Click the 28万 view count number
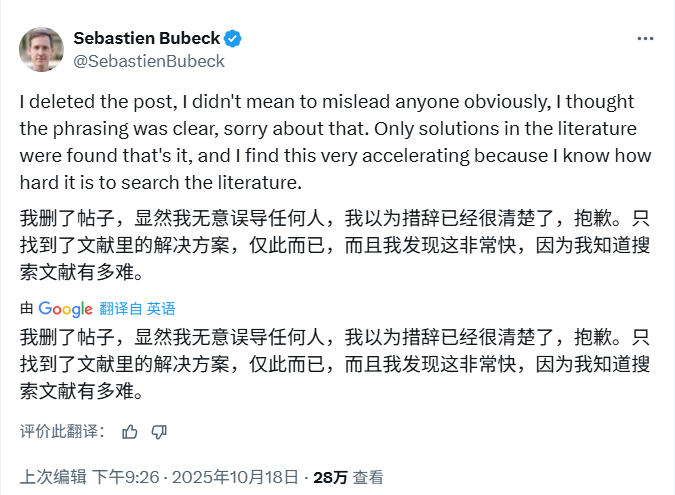Screen dimensions: 675x495 tap(330, 478)
